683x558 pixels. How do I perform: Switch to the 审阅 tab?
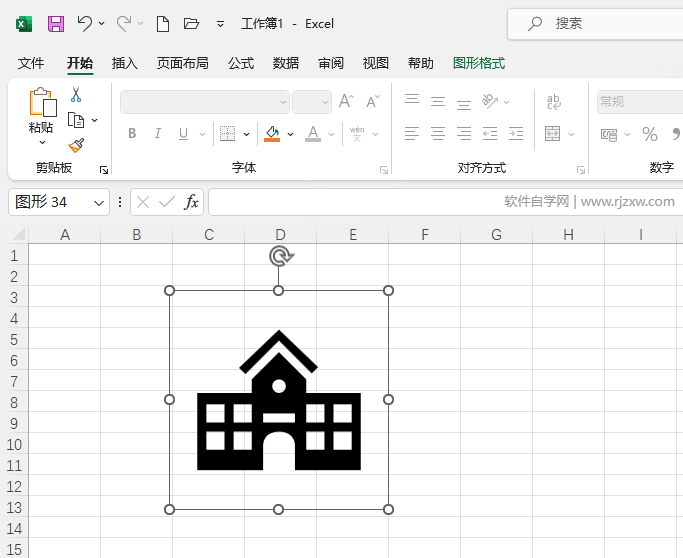tap(331, 64)
